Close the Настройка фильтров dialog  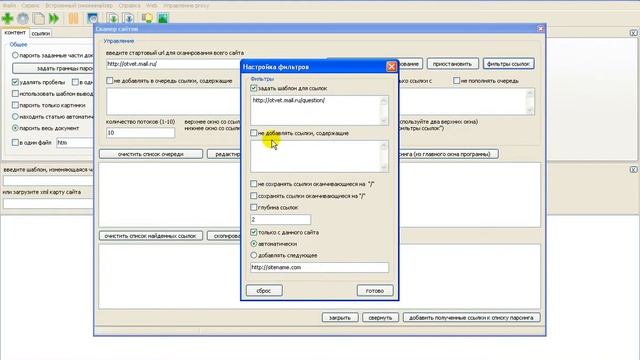(391, 67)
